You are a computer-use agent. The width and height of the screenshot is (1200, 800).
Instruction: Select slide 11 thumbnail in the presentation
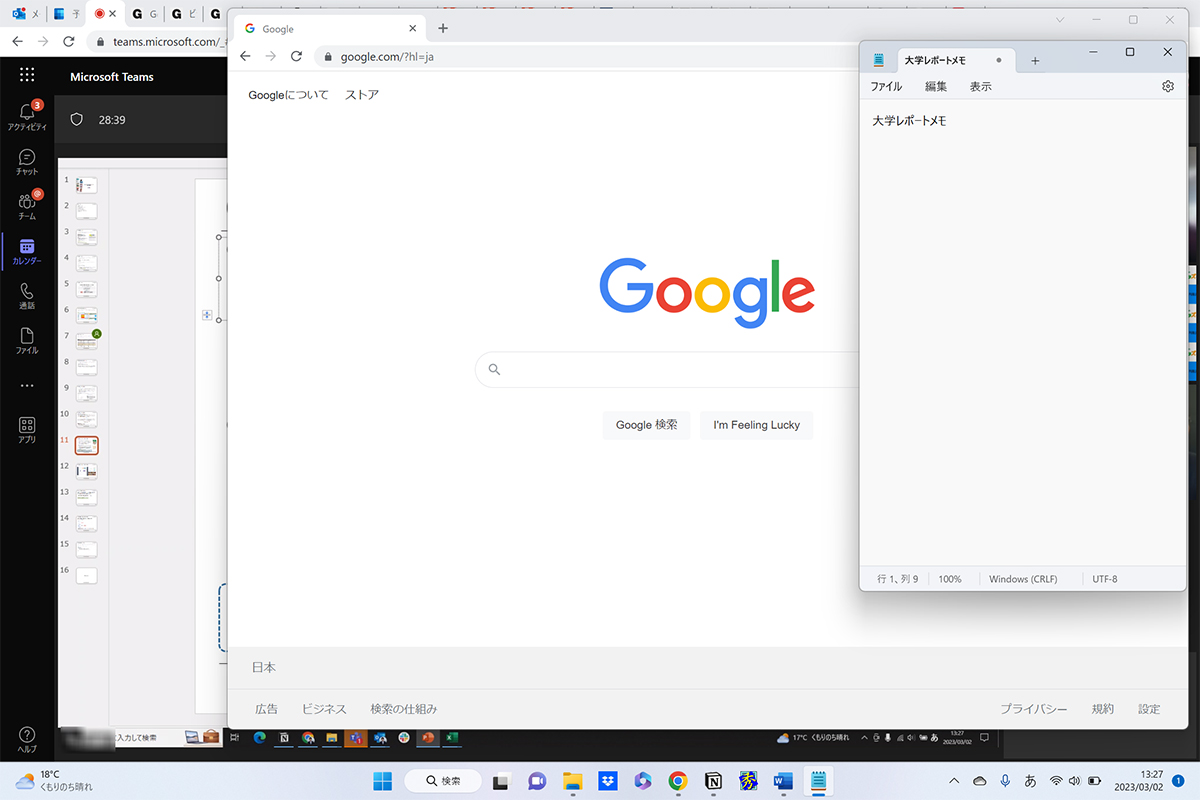[x=87, y=445]
